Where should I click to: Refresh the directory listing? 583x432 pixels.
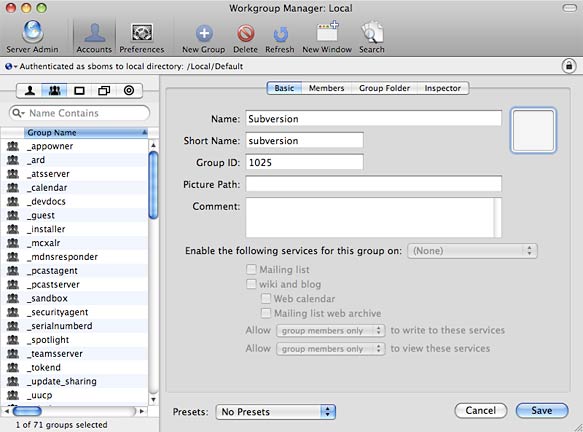(280, 34)
